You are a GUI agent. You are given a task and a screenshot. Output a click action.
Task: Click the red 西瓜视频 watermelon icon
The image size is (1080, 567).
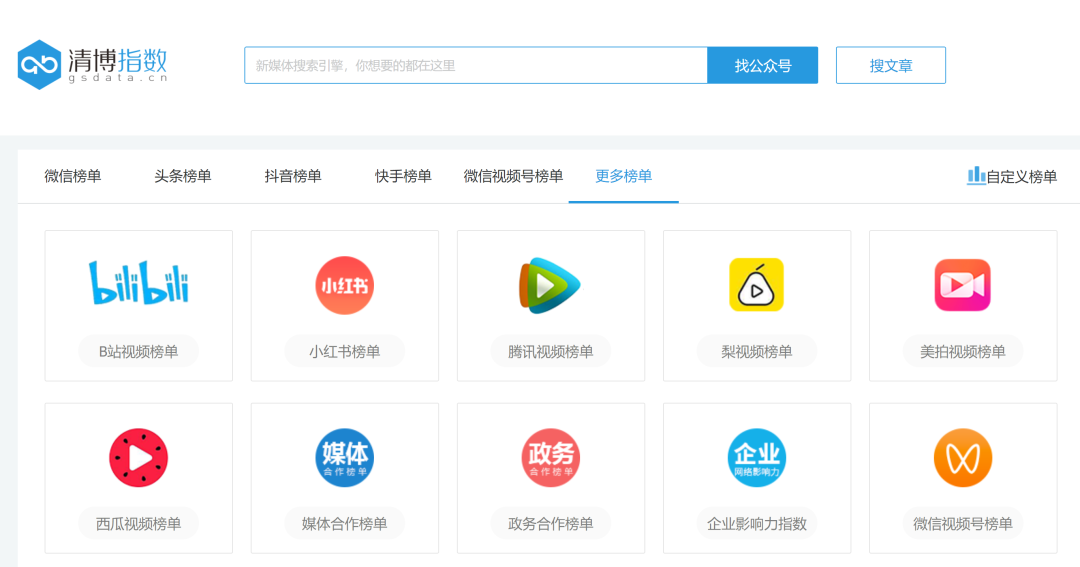(138, 457)
